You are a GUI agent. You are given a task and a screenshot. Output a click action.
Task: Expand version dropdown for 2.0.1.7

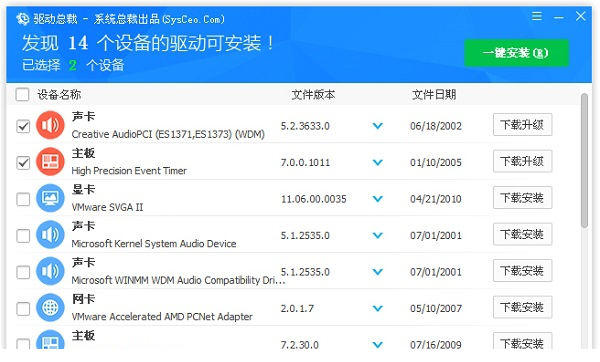(378, 308)
